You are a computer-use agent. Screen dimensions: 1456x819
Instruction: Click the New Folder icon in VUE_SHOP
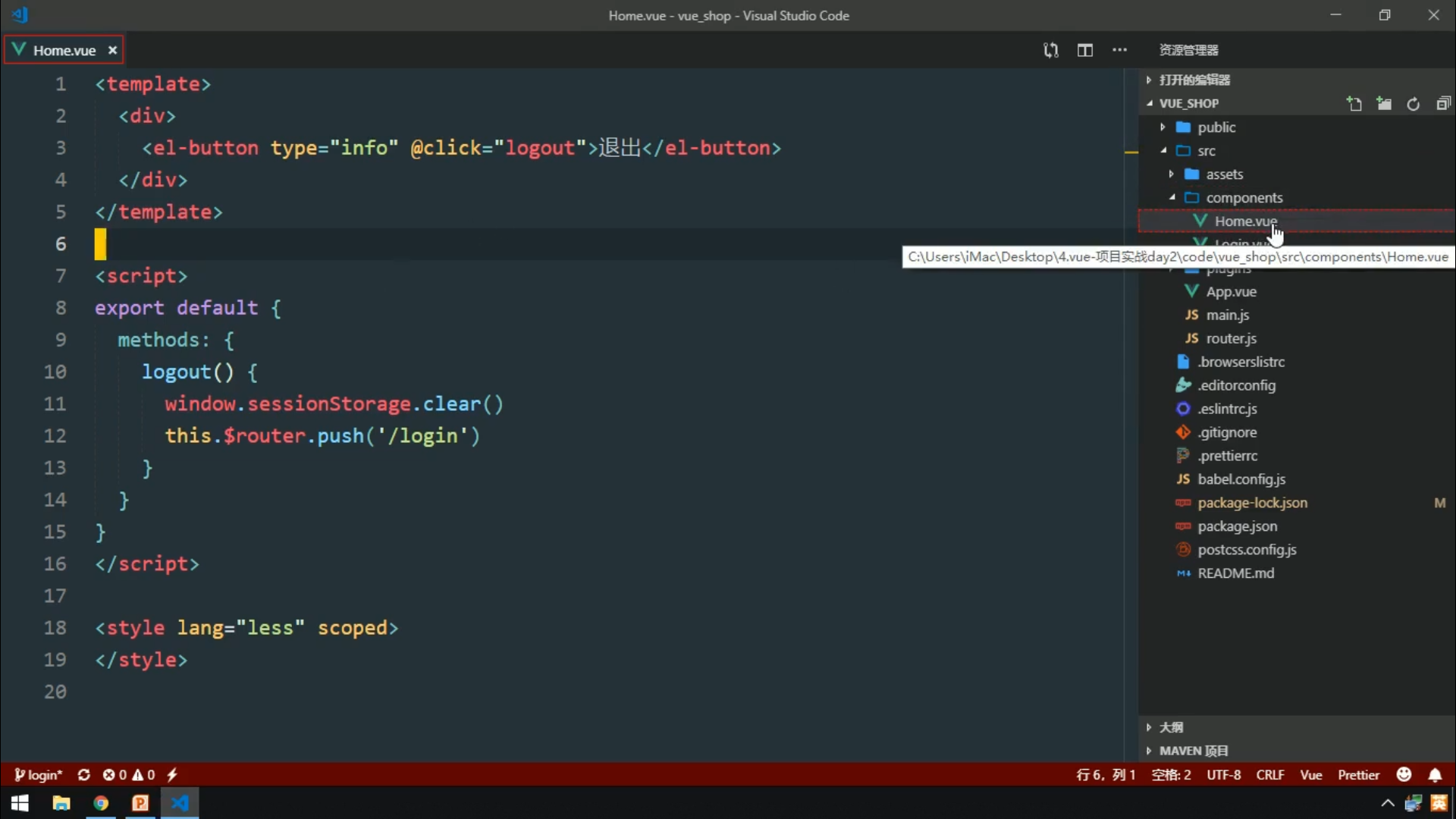click(1384, 104)
